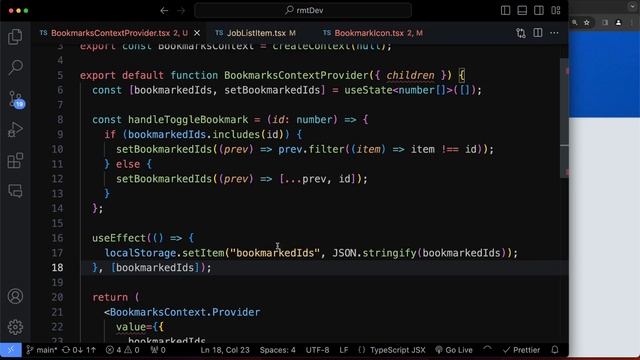
Task: Toggle the bottom panel layout icon
Action: tap(522, 11)
